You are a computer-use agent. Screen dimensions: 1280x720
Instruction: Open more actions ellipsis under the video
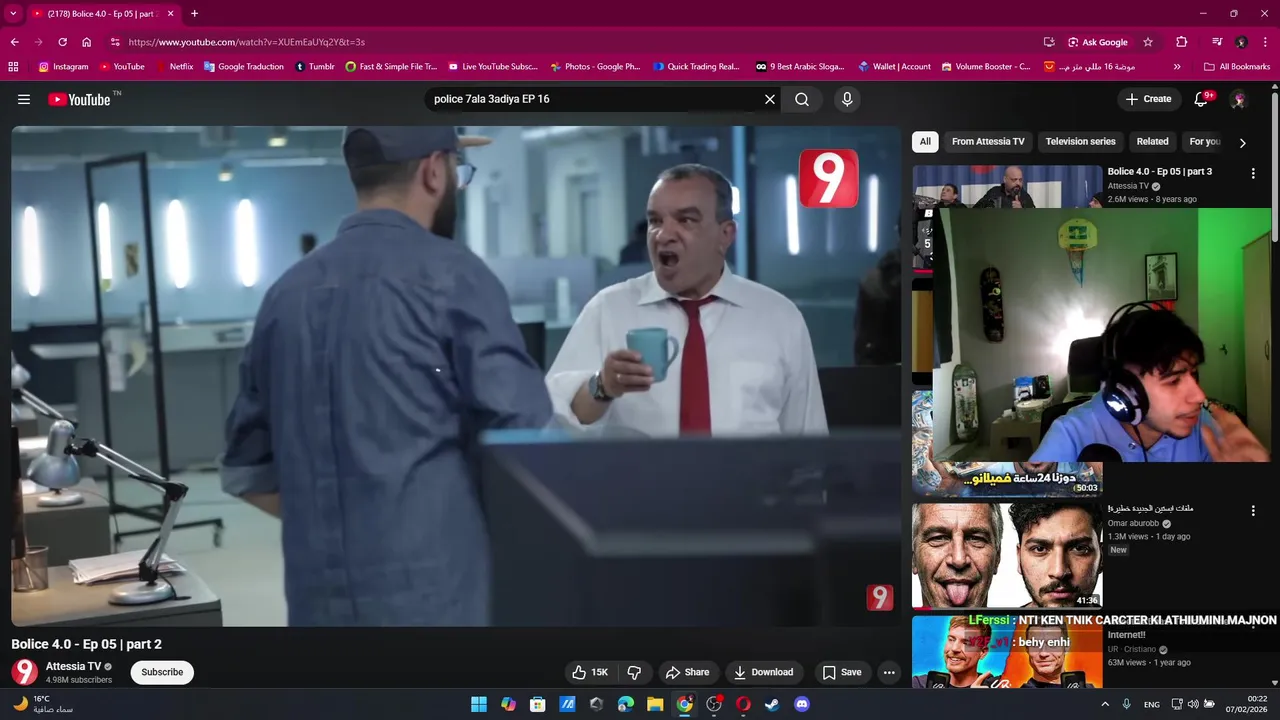point(889,672)
